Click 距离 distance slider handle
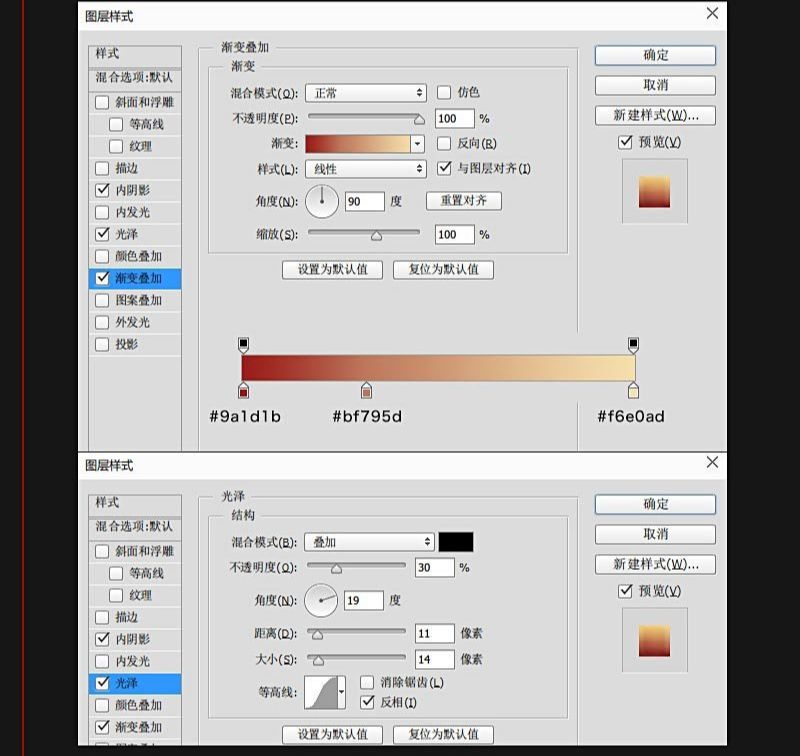800x756 pixels. [317, 635]
